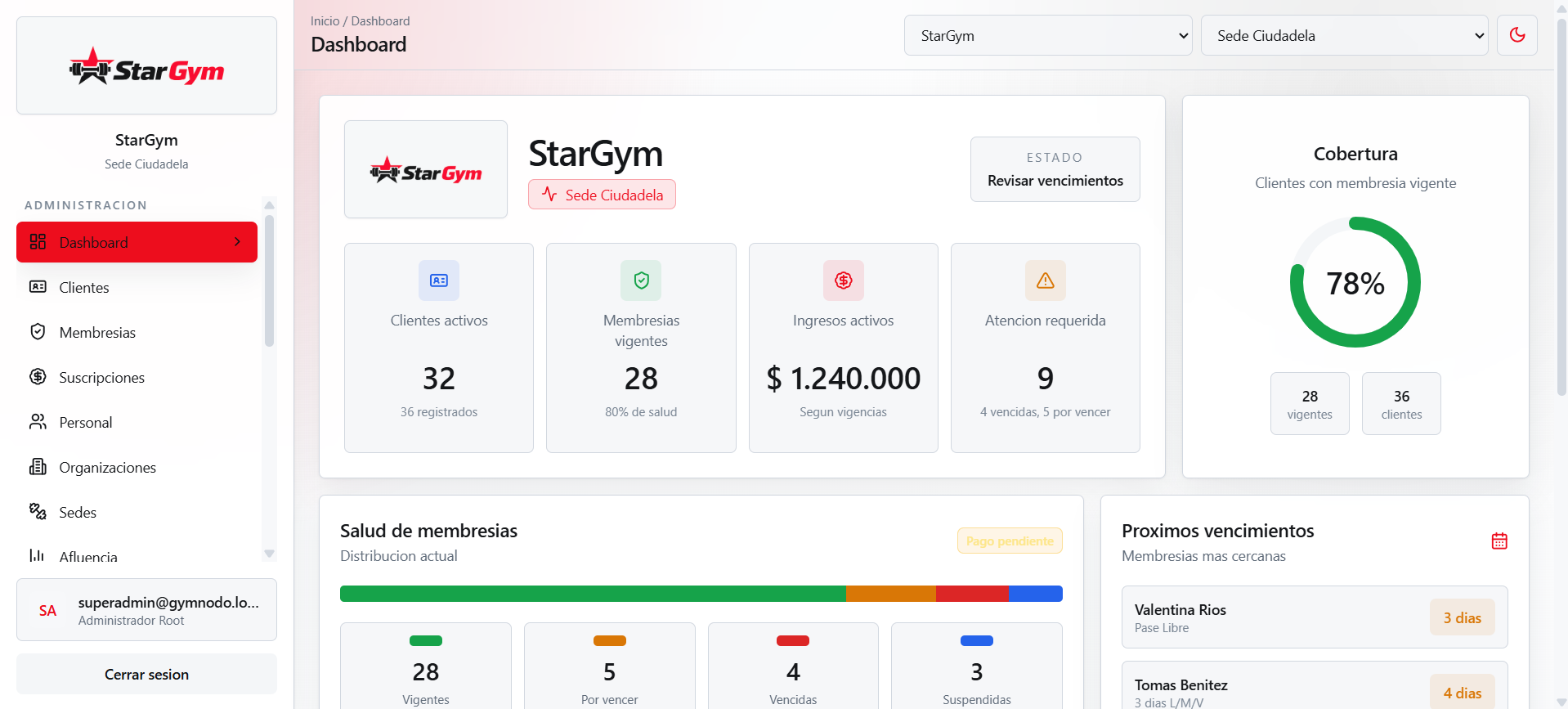Click the 78% coverage ring chart
Screen dimensions: 1568x709
pos(1355,282)
